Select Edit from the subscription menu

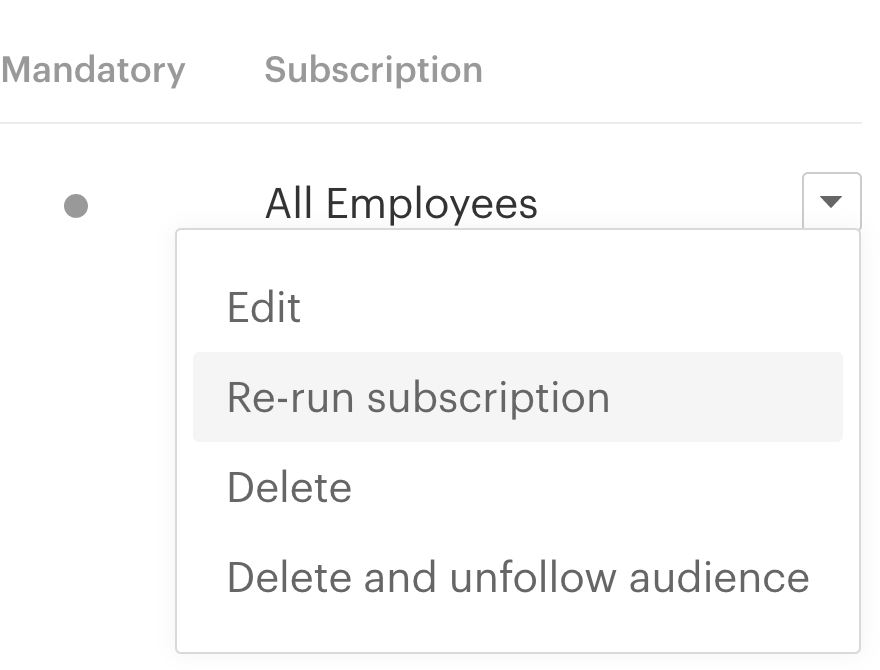(x=264, y=307)
